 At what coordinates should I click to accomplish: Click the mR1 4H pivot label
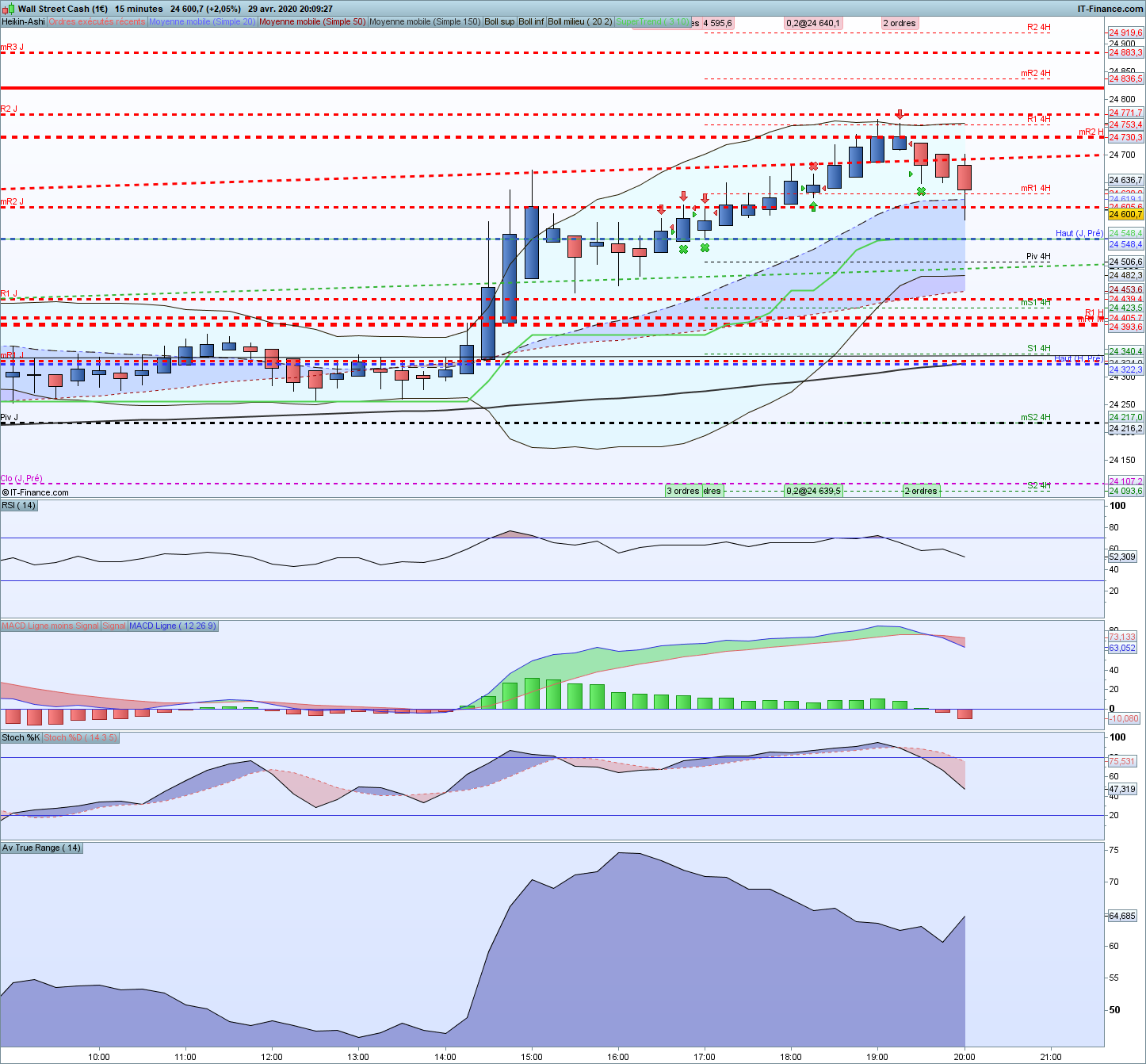point(1035,189)
